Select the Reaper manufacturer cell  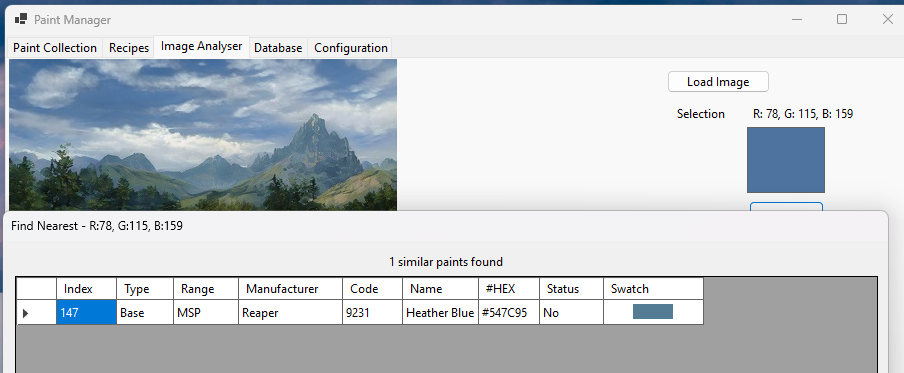click(x=290, y=312)
